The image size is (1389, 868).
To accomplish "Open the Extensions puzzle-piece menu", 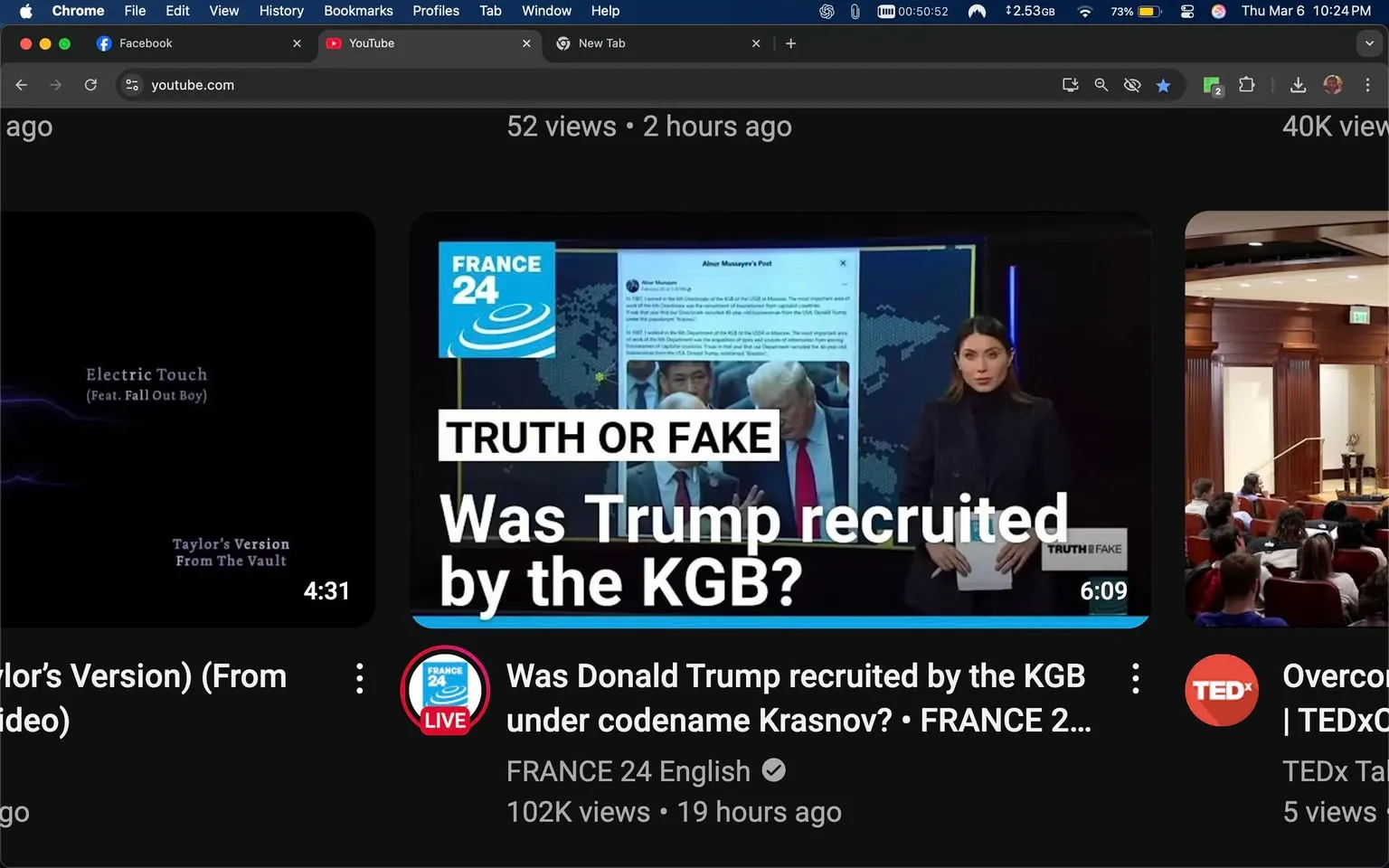I will pyautogui.click(x=1246, y=84).
